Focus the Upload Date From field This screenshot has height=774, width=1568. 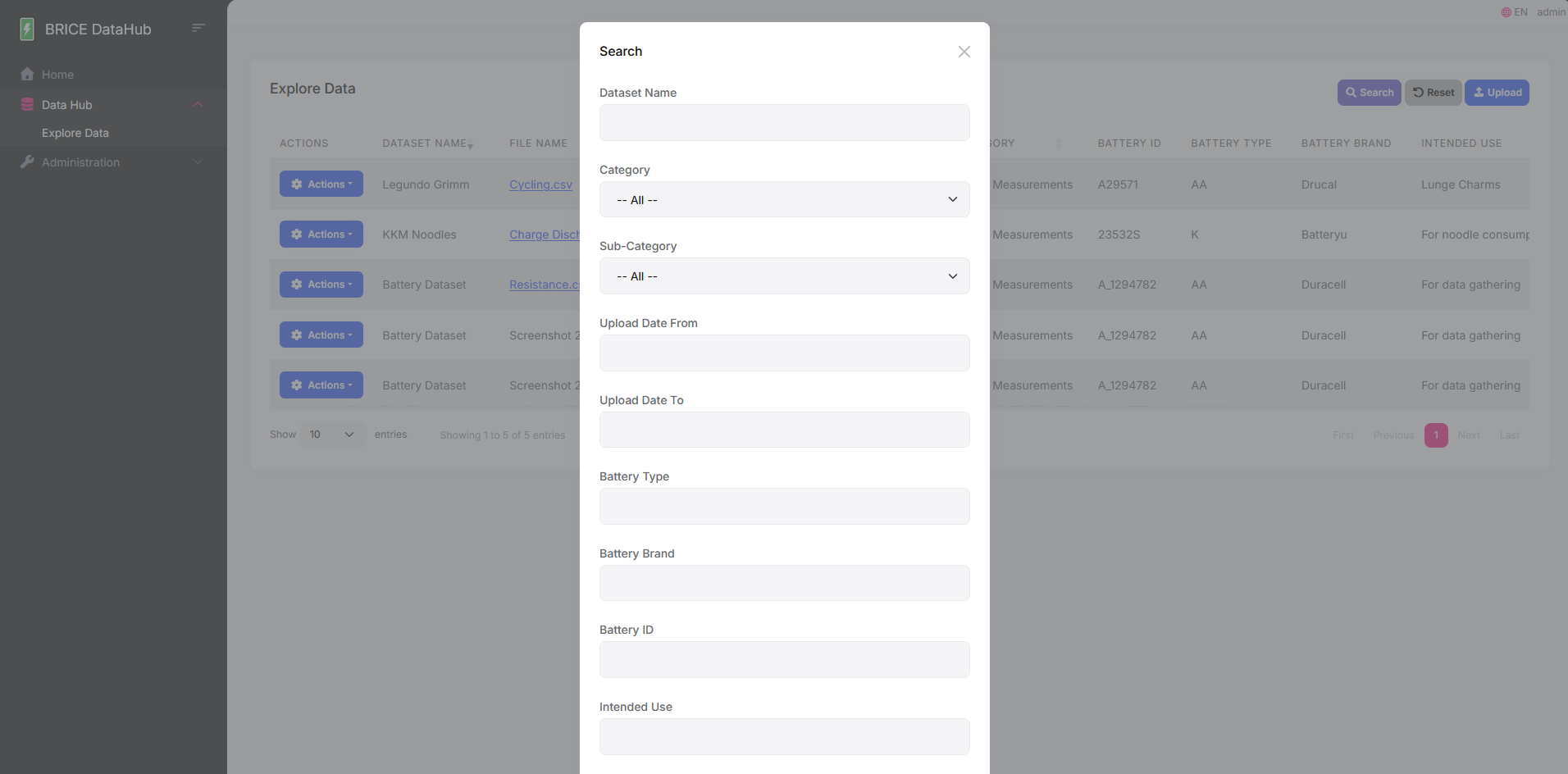784,353
